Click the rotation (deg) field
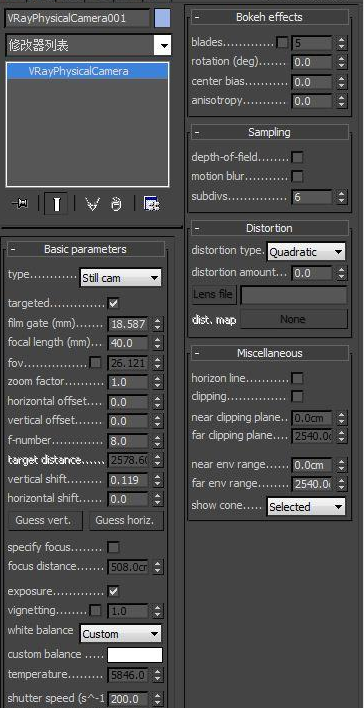This screenshot has width=364, height=708. (312, 62)
